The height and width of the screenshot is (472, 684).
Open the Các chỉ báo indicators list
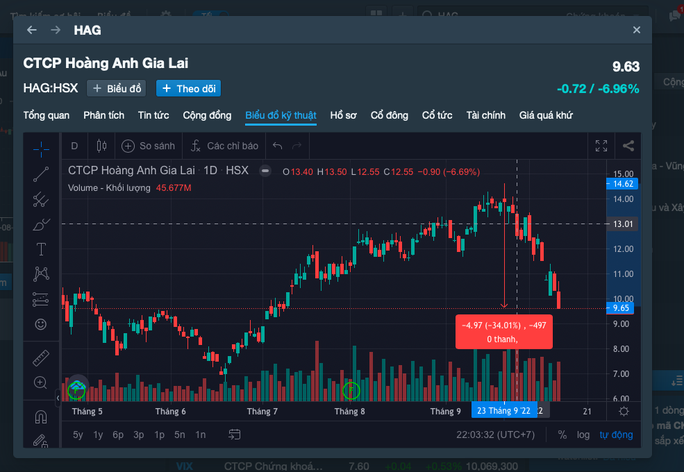click(225, 146)
